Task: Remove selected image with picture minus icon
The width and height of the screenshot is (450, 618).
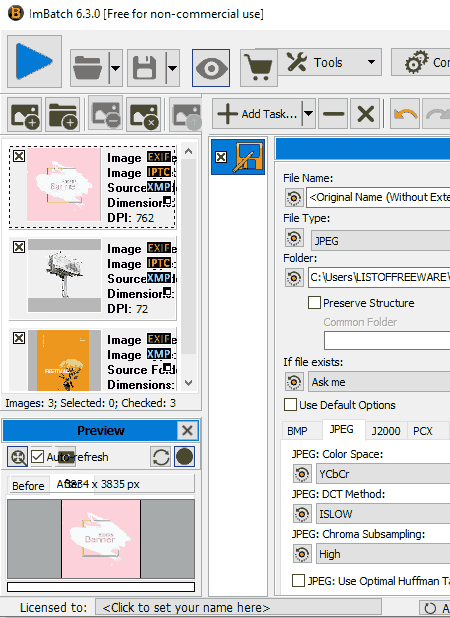Action: click(105, 115)
